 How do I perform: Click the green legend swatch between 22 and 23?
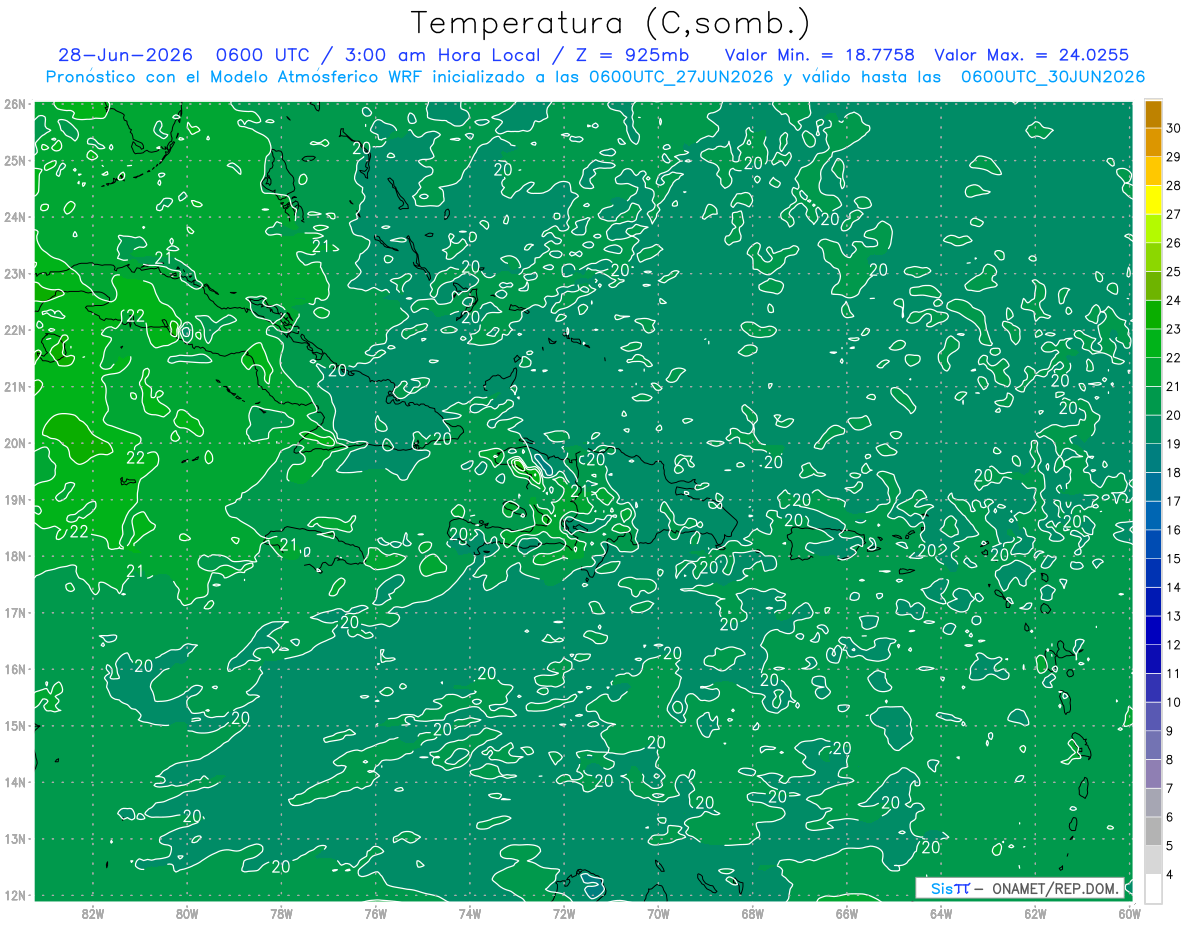click(x=1153, y=343)
